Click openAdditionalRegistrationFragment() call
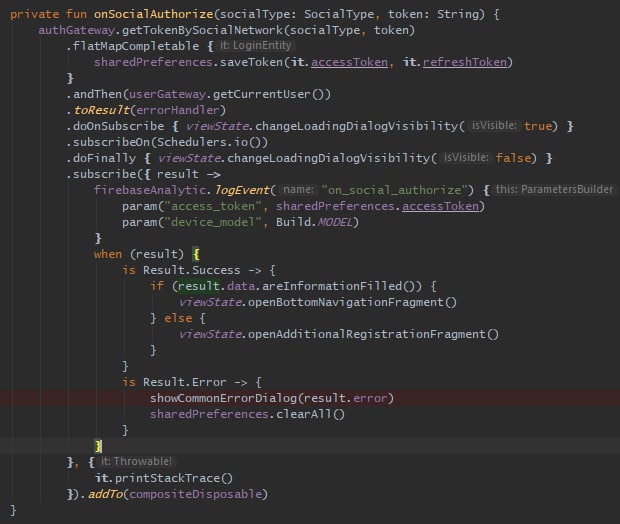 [x=373, y=335]
